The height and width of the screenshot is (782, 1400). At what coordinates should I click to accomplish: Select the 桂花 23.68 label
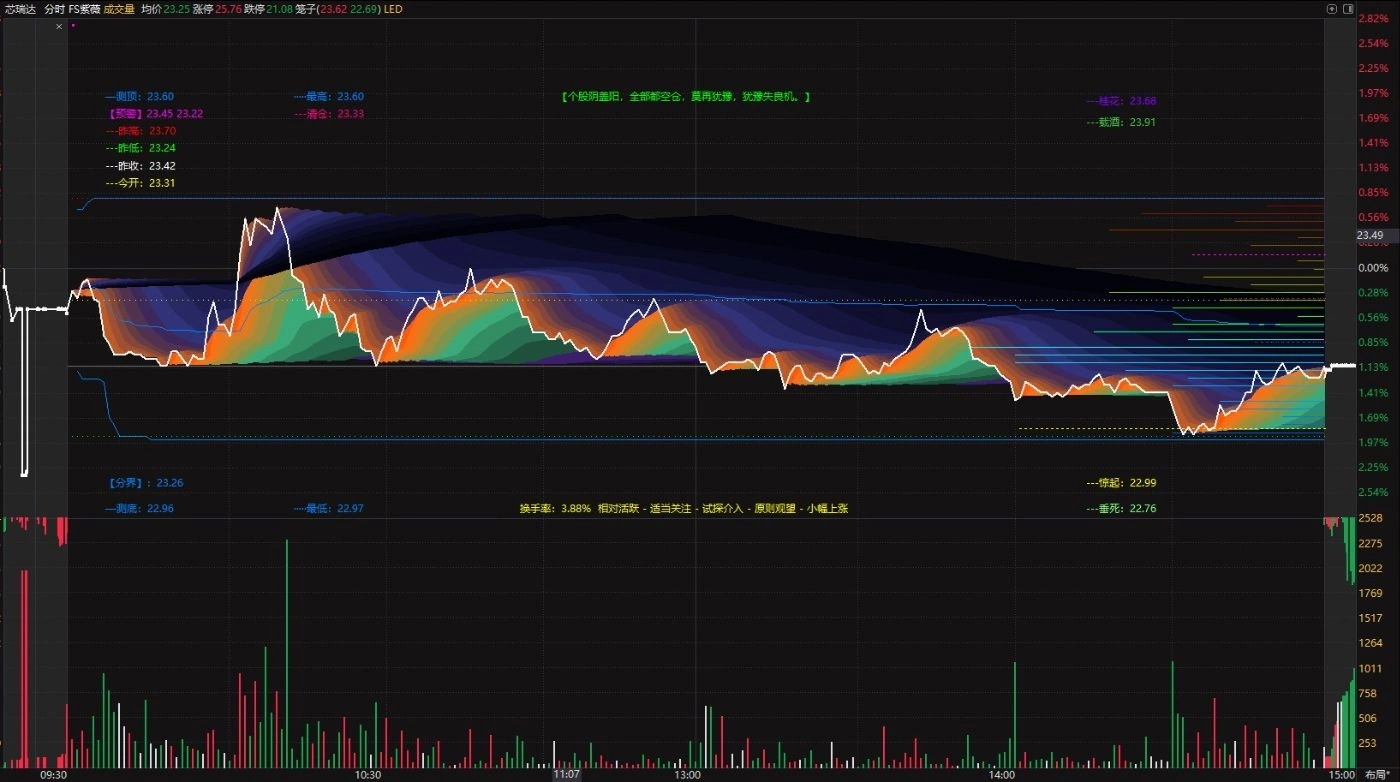tap(1121, 101)
